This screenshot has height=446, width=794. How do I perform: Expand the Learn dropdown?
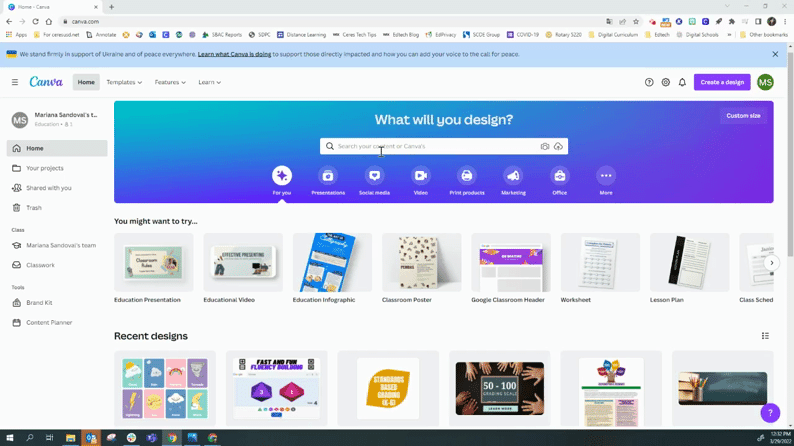209,82
